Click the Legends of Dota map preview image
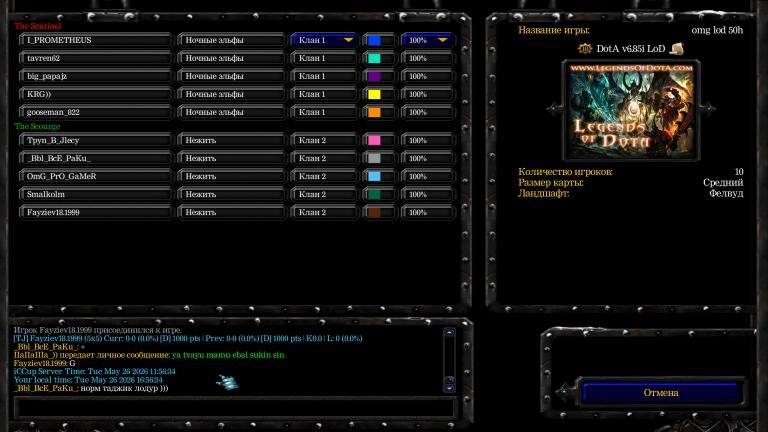Viewport: 768px width, 432px height. pyautogui.click(x=631, y=110)
